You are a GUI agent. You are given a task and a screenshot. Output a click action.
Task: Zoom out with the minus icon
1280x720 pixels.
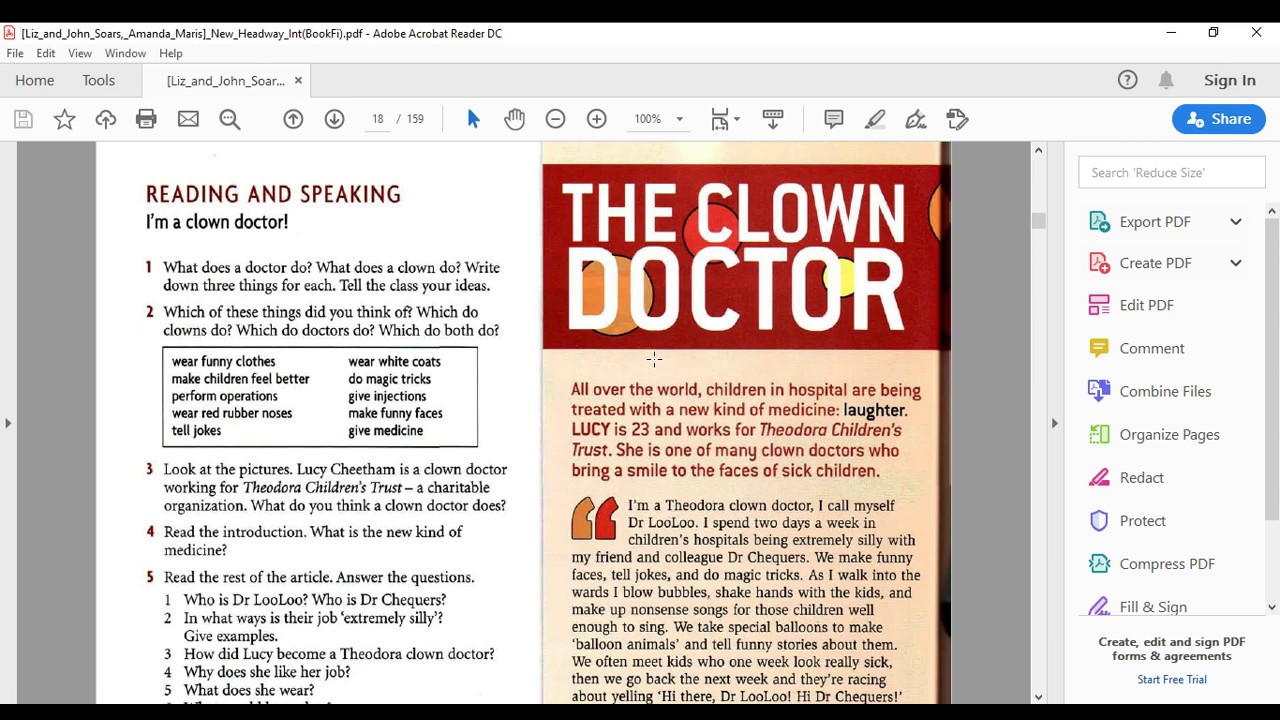coord(555,119)
